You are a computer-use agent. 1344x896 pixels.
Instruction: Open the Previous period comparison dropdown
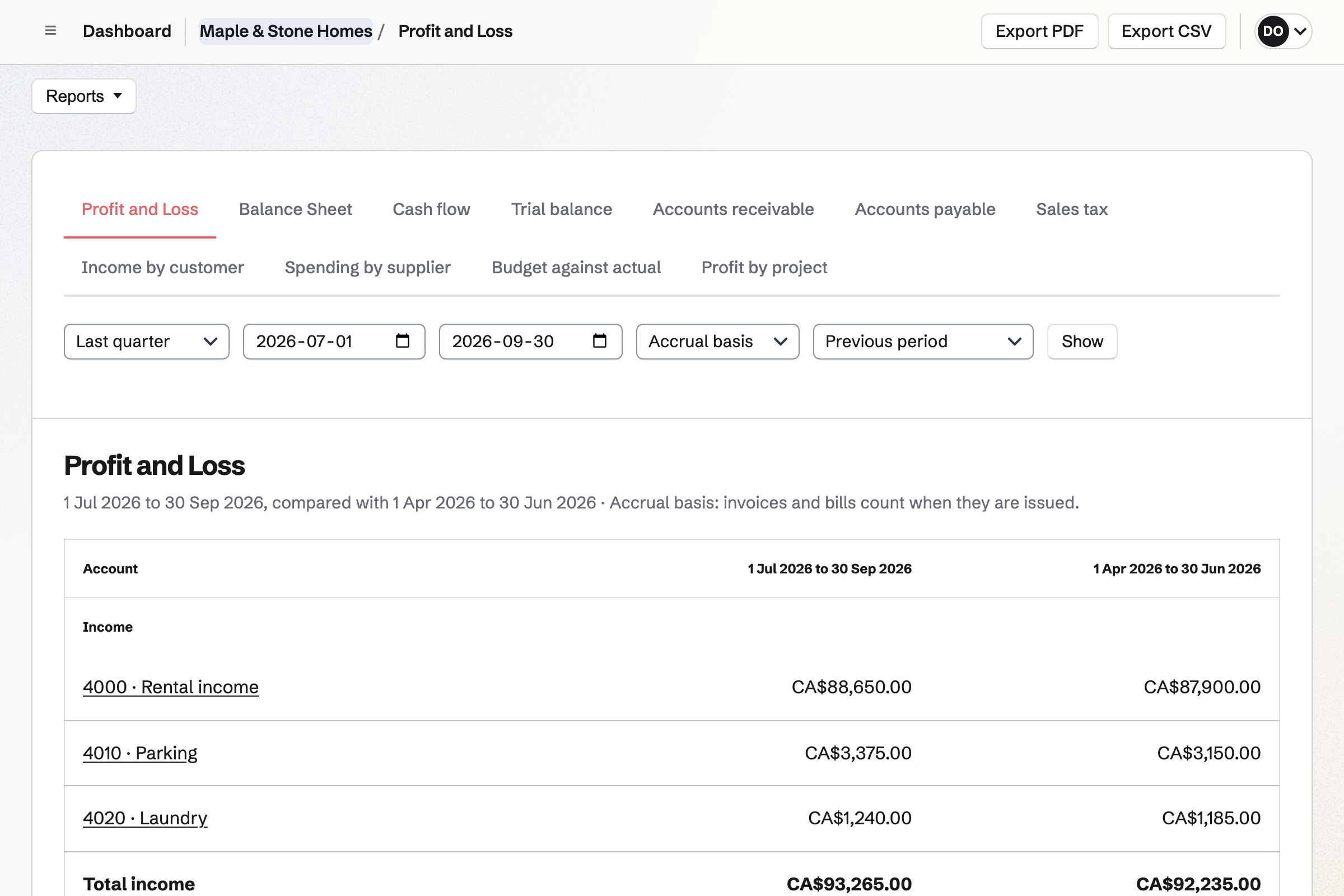(x=923, y=342)
